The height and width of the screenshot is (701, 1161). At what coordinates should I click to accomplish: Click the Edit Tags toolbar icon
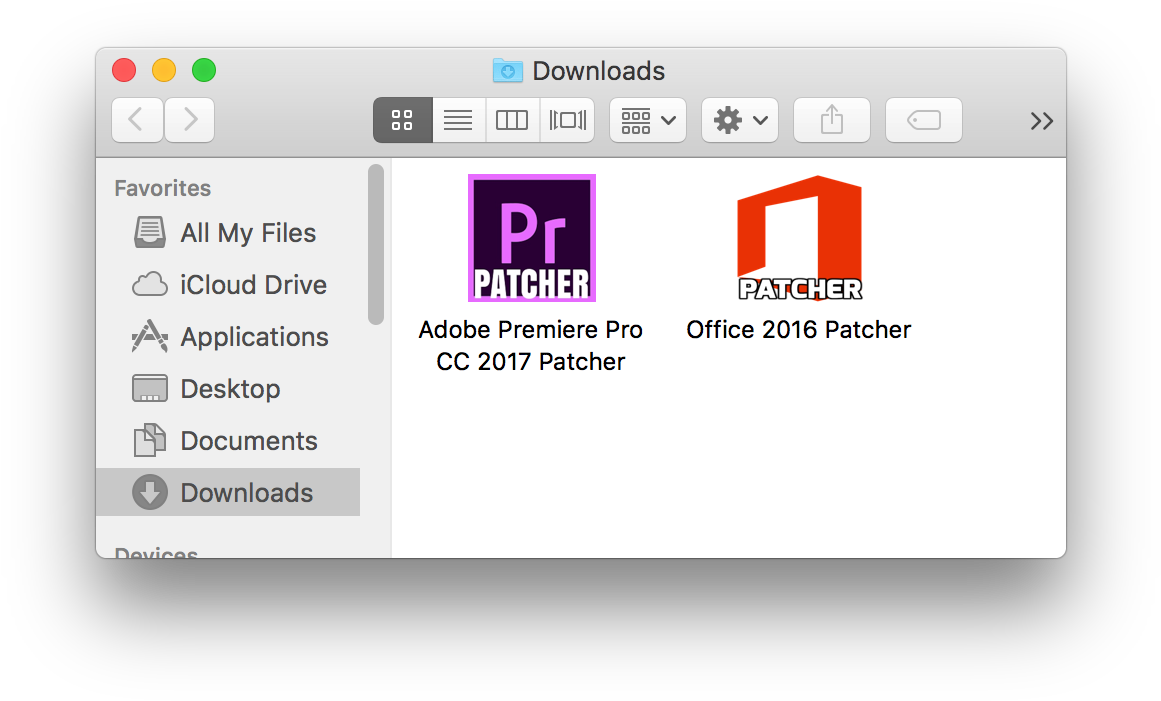(923, 121)
